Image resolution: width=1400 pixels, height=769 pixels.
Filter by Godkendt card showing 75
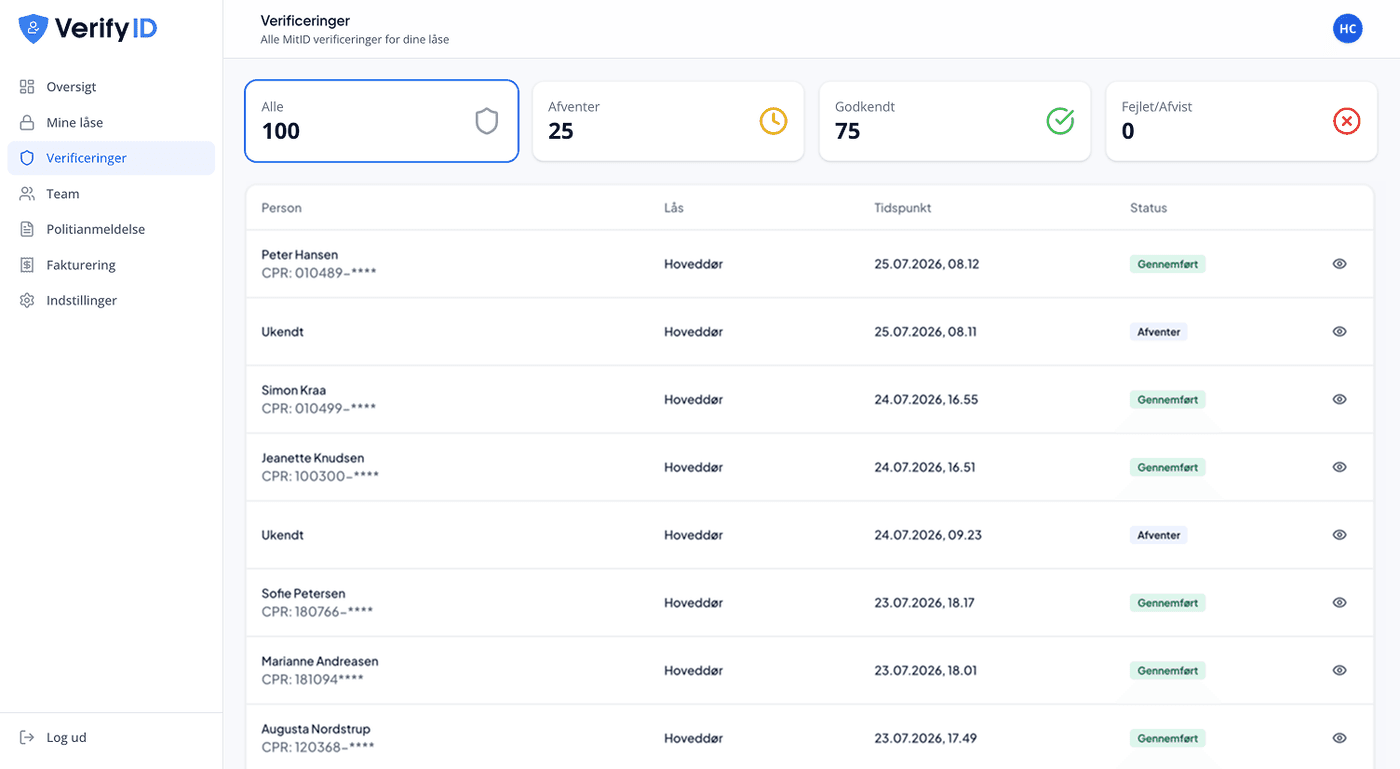coord(955,121)
